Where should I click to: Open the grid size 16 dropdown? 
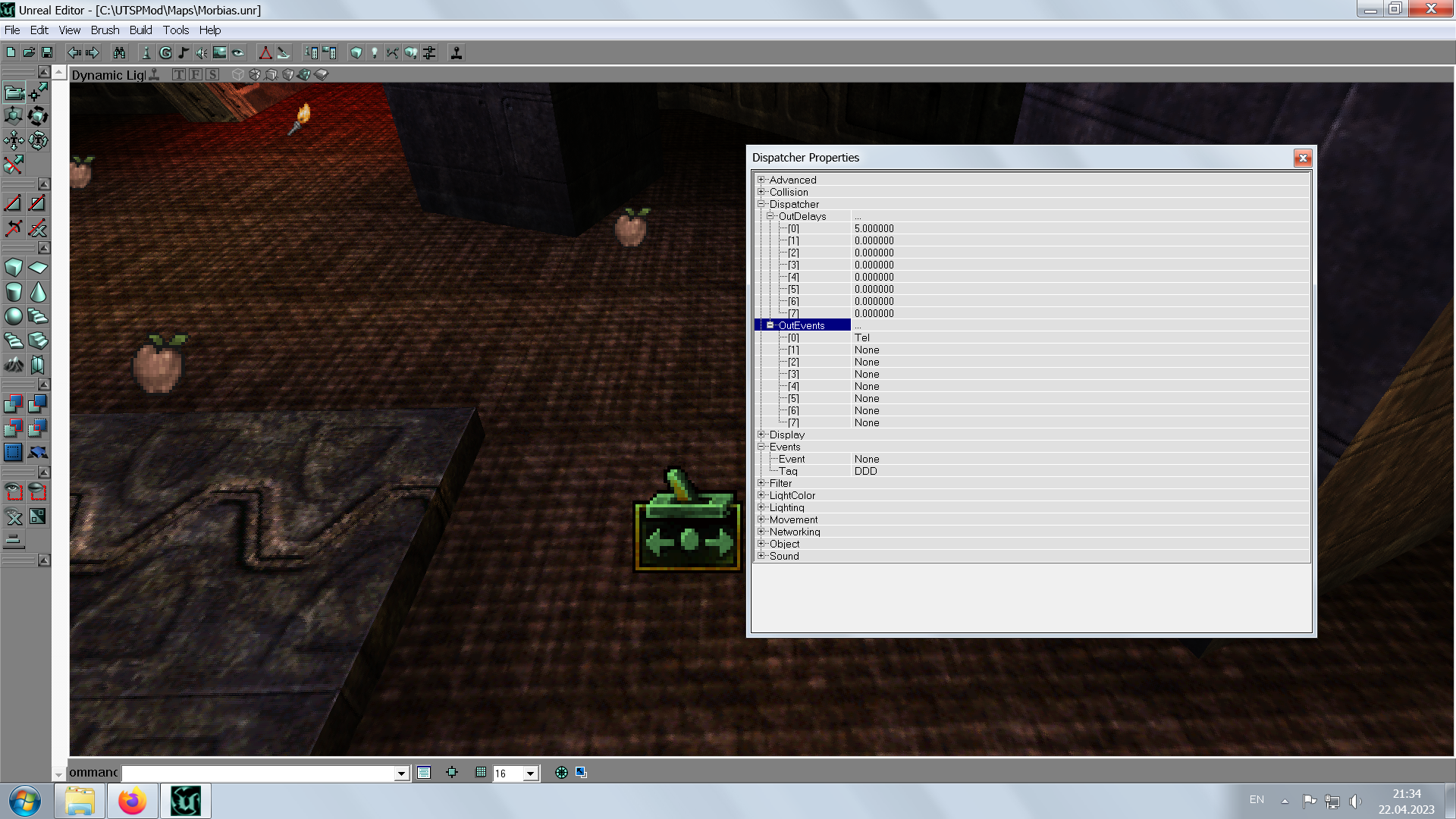530,773
